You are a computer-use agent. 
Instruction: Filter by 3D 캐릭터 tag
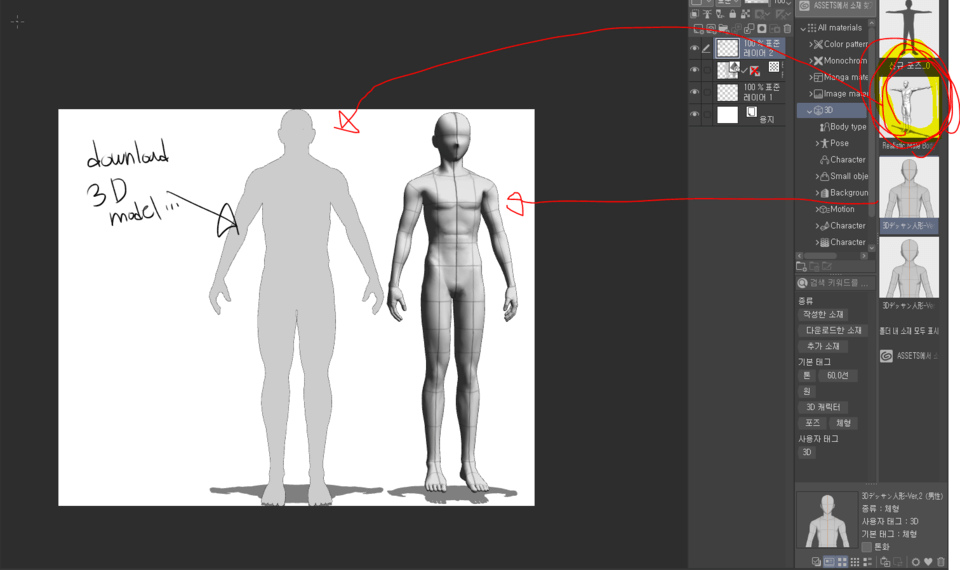(x=823, y=407)
